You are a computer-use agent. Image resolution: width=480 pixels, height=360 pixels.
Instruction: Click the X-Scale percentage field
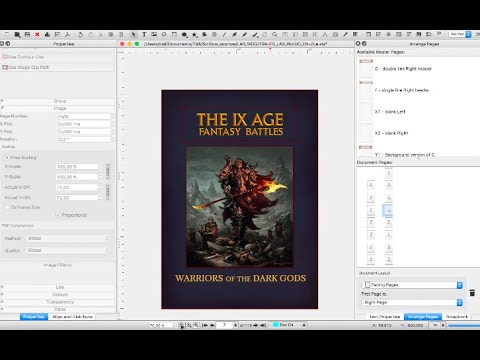(77, 166)
